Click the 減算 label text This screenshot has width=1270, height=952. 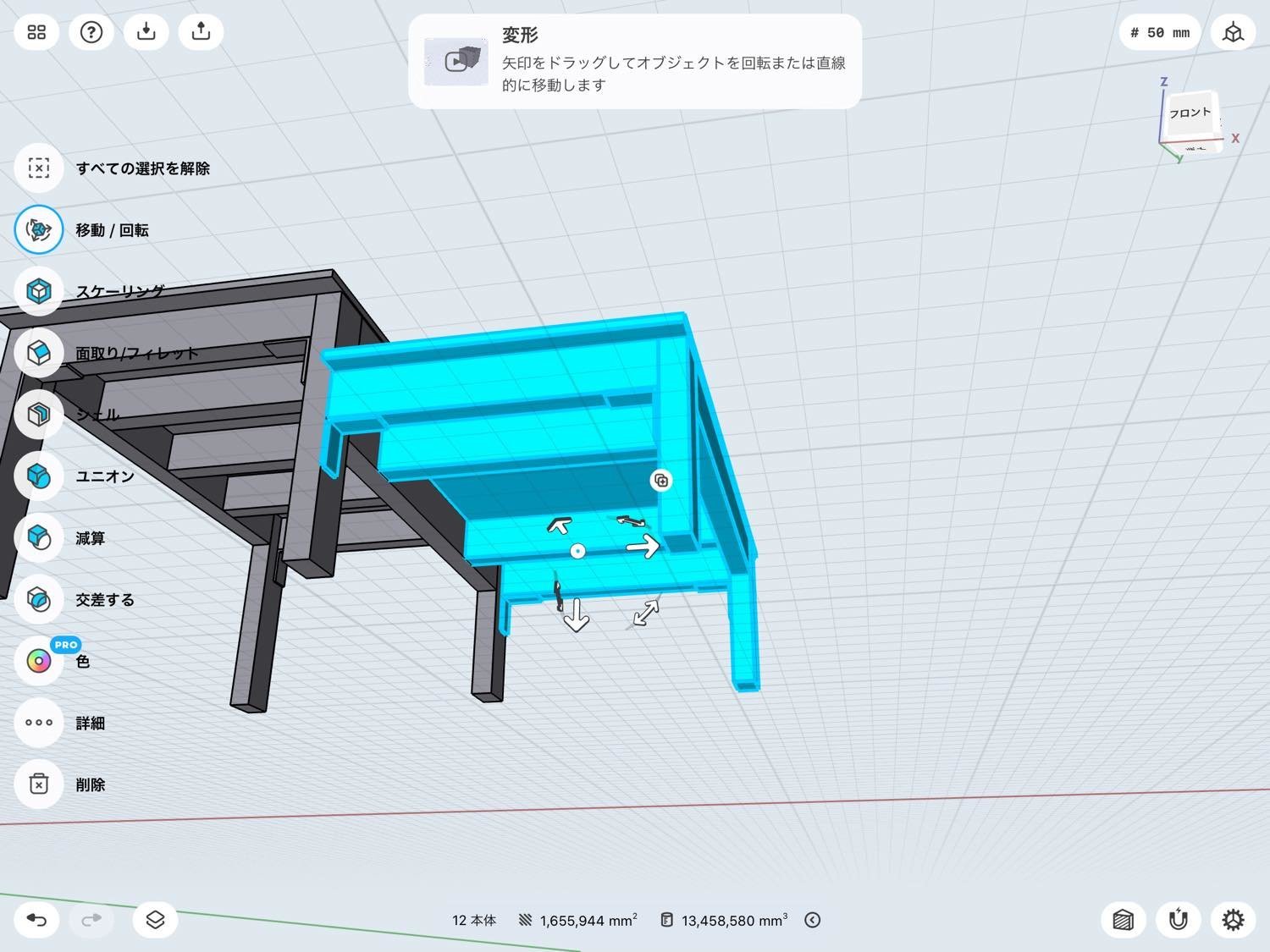click(90, 538)
